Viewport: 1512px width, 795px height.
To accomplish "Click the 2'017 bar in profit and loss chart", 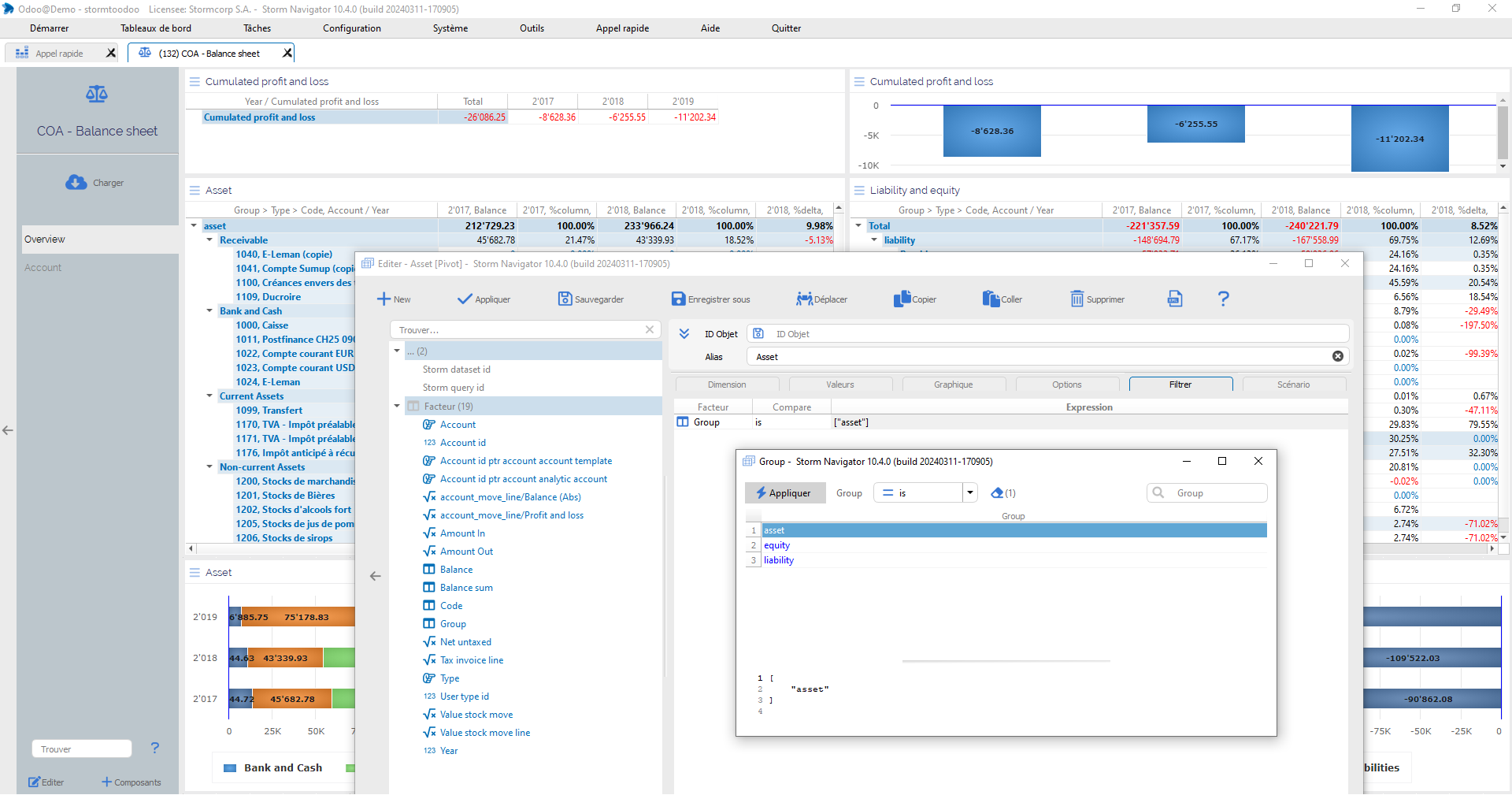I will pos(992,131).
